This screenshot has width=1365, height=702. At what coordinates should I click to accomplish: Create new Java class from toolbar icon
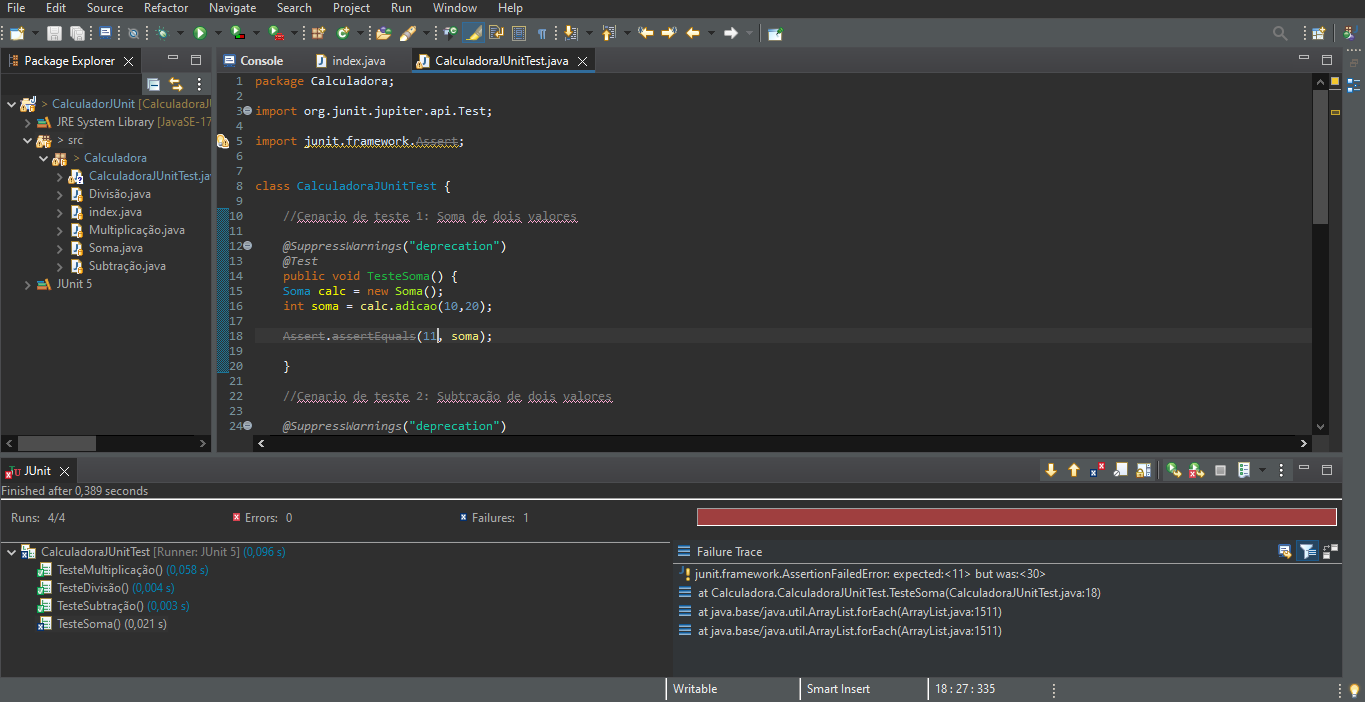click(x=342, y=33)
